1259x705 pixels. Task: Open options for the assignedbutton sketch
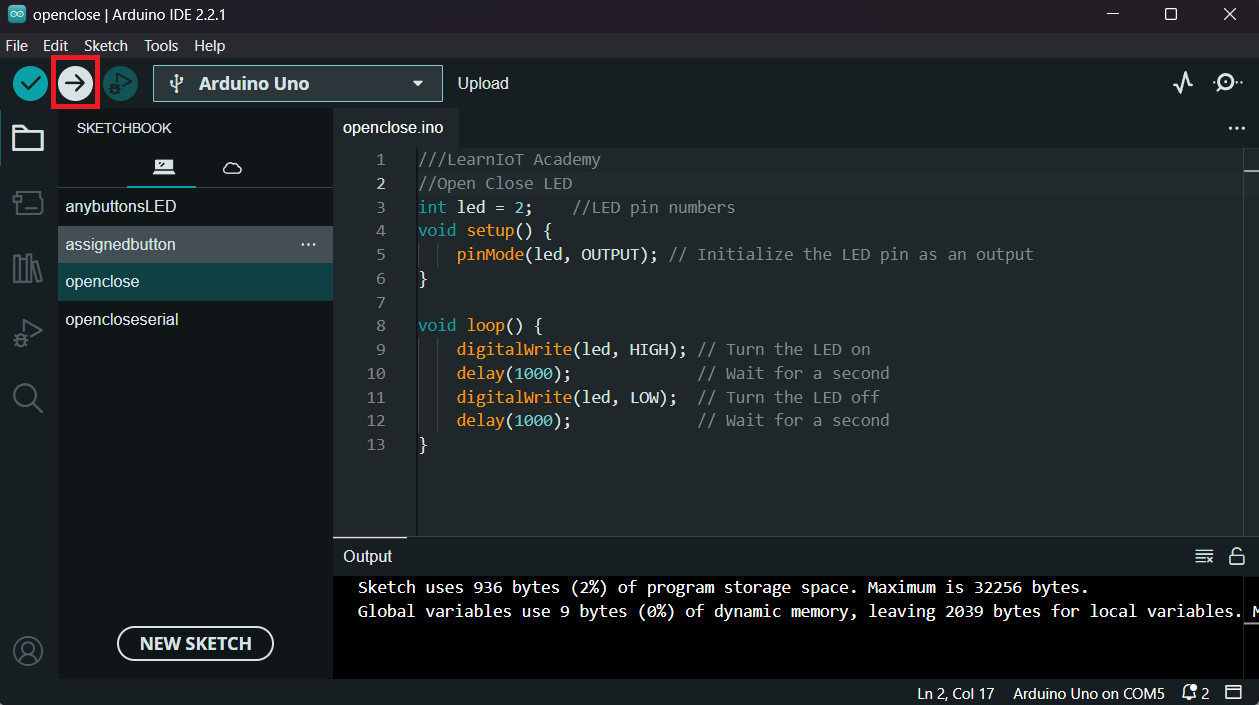[309, 244]
